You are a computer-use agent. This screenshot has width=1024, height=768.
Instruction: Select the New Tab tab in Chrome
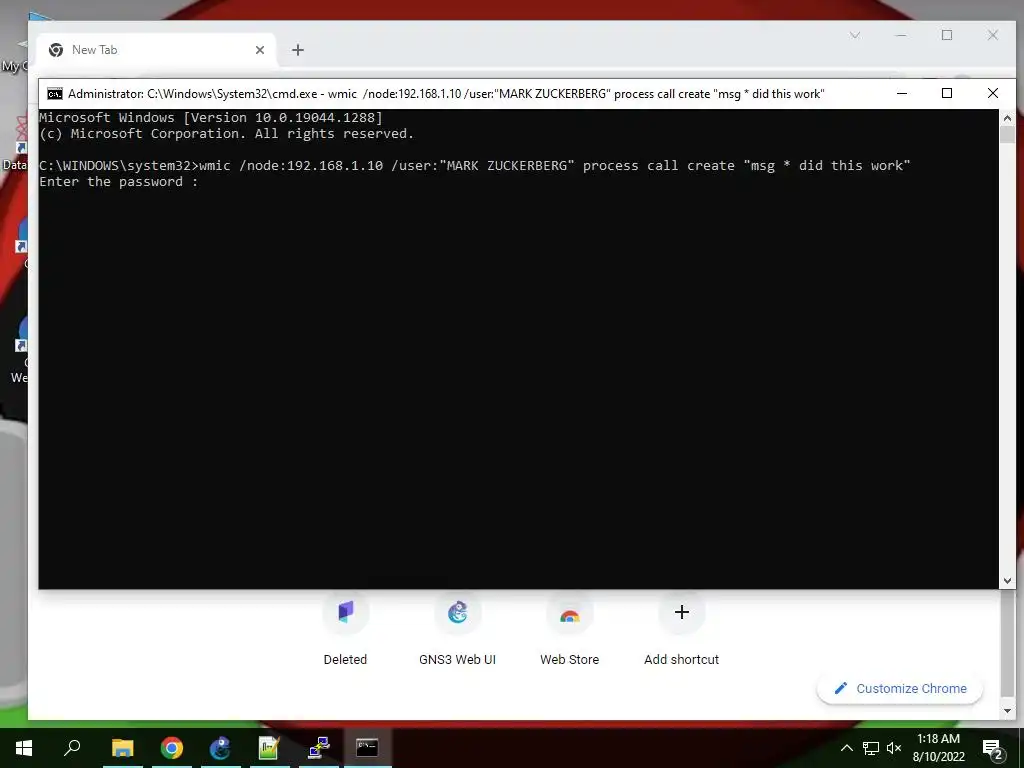157,50
